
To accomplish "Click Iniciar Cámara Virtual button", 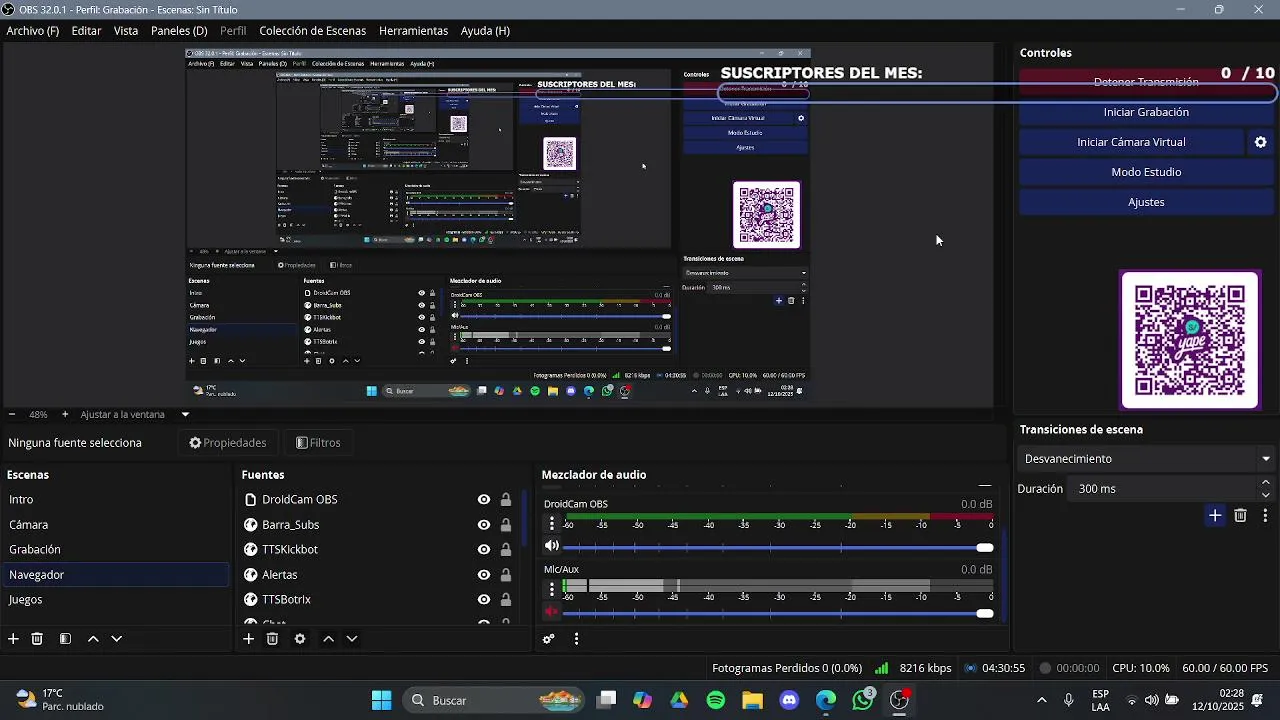I will [1131, 142].
